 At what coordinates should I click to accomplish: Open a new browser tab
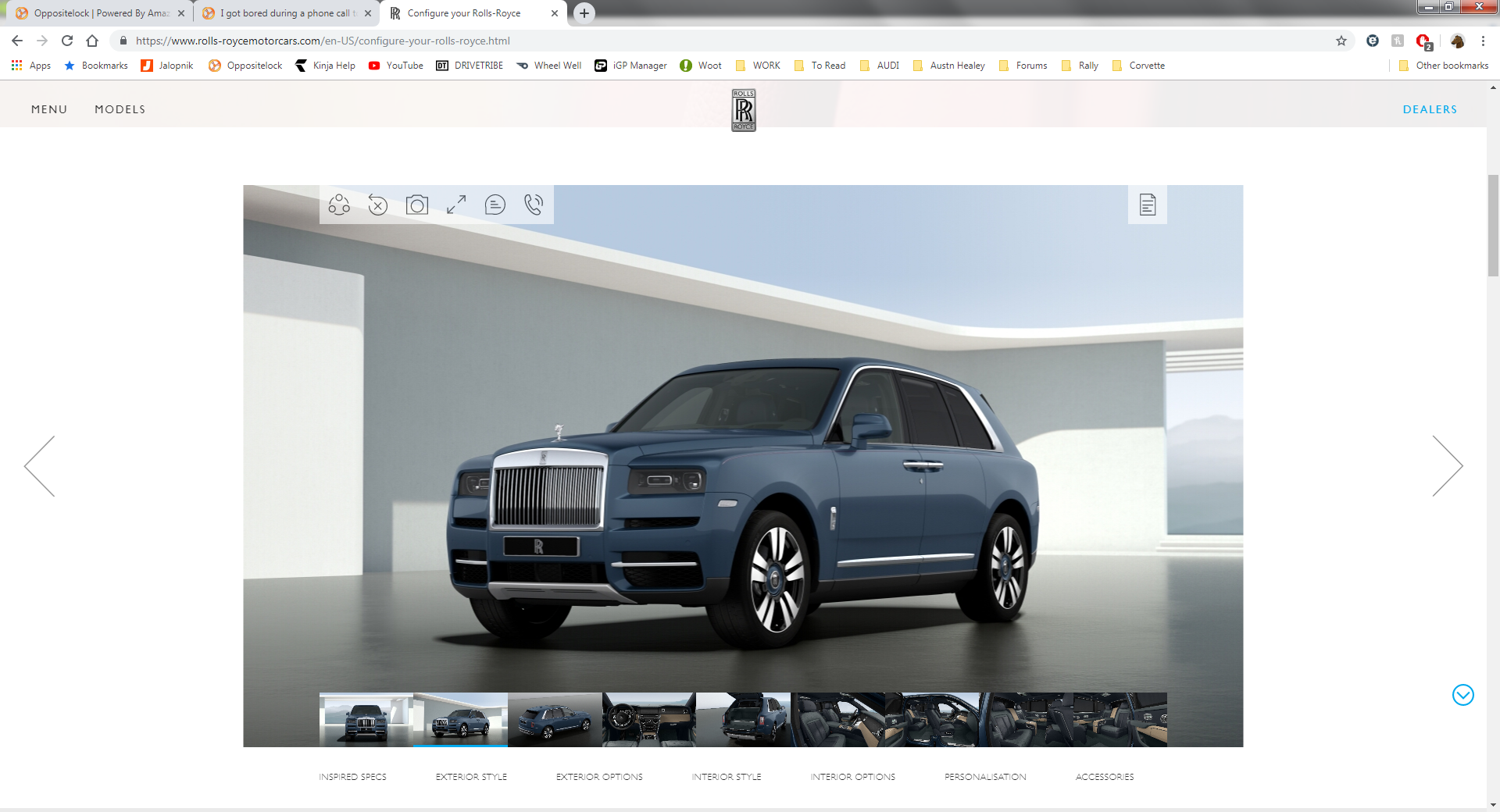pyautogui.click(x=584, y=13)
